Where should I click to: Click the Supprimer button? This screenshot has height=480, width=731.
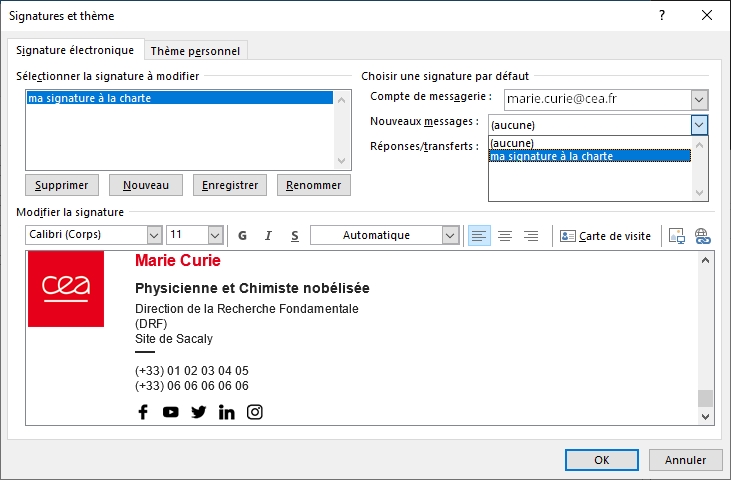(62, 185)
